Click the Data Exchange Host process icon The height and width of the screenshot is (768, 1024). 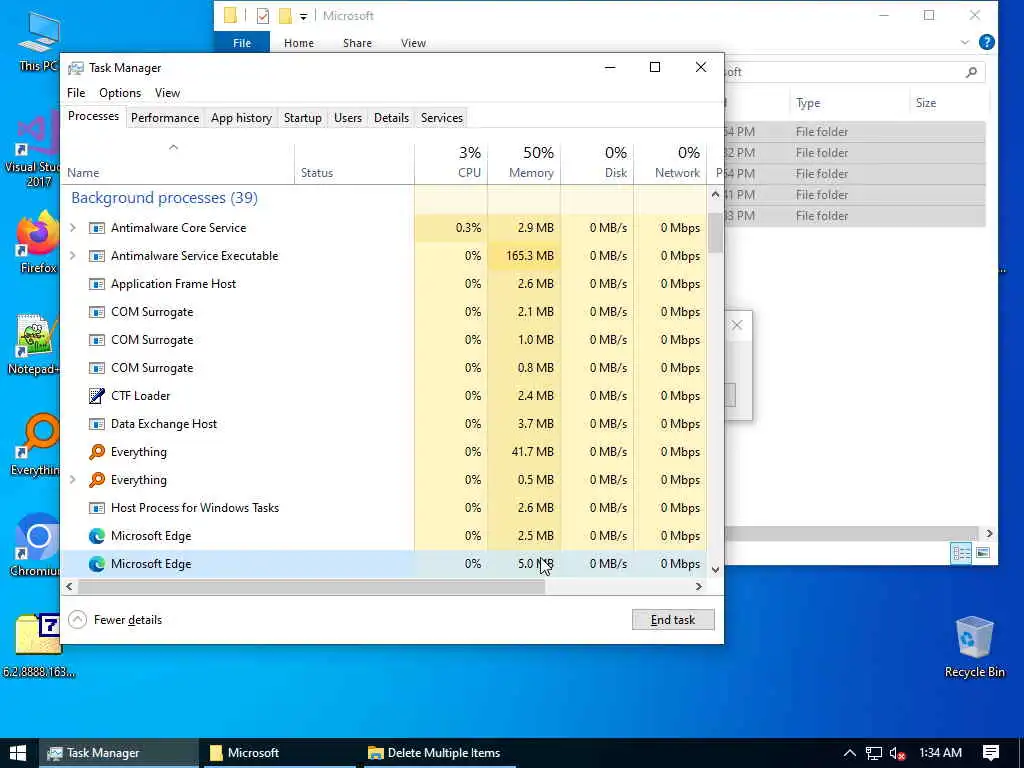coord(97,424)
